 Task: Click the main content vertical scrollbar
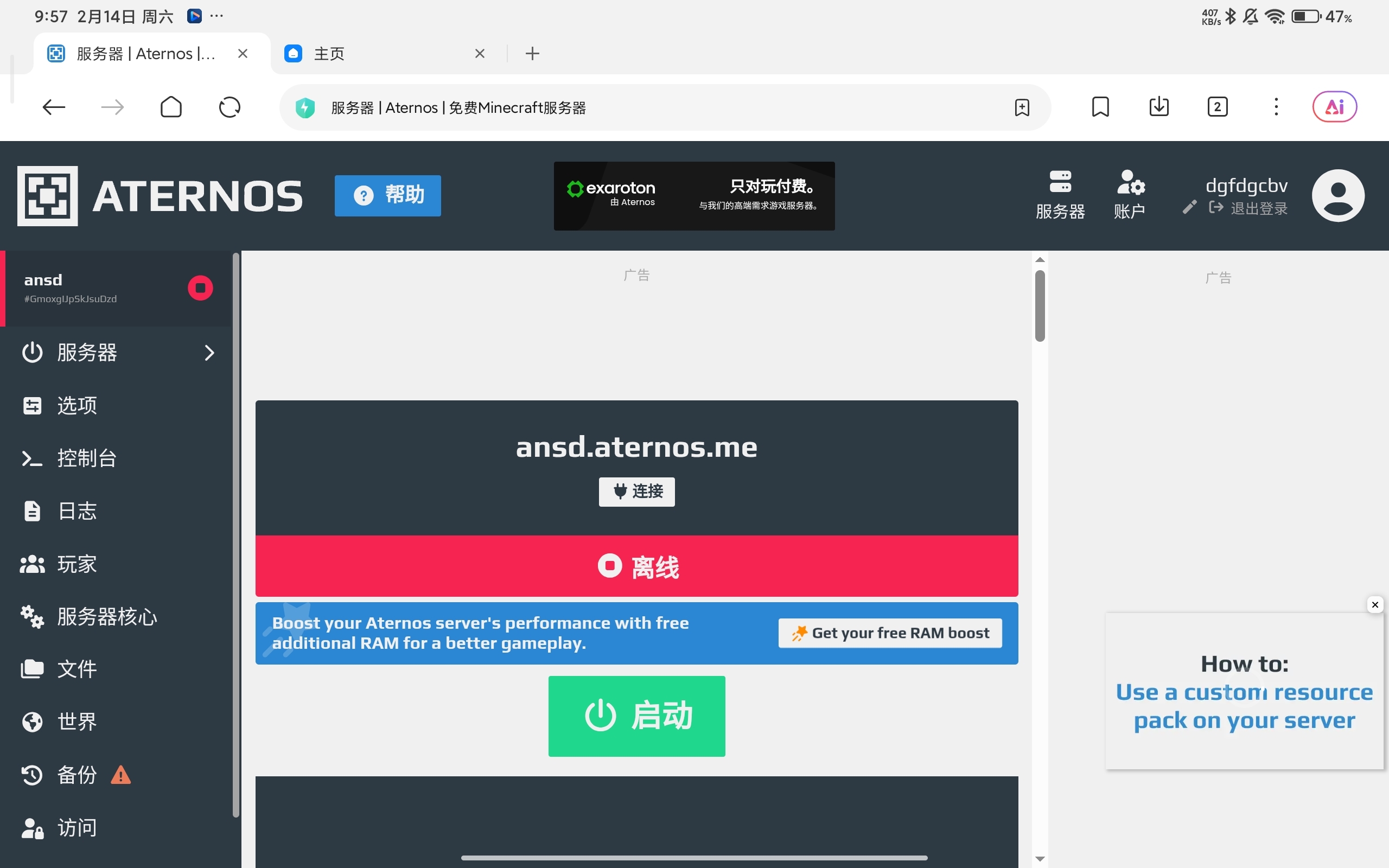pyautogui.click(x=1040, y=306)
